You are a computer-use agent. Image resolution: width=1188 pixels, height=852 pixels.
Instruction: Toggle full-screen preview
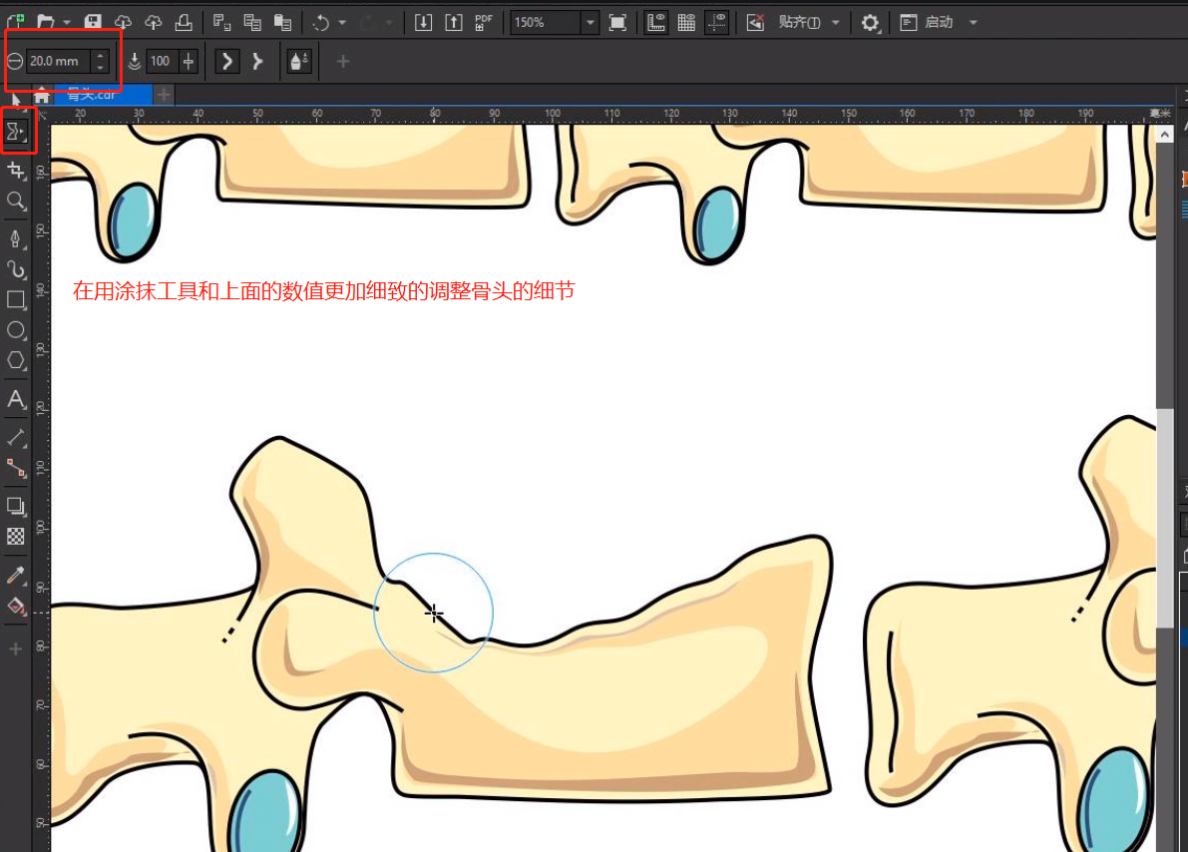617,22
